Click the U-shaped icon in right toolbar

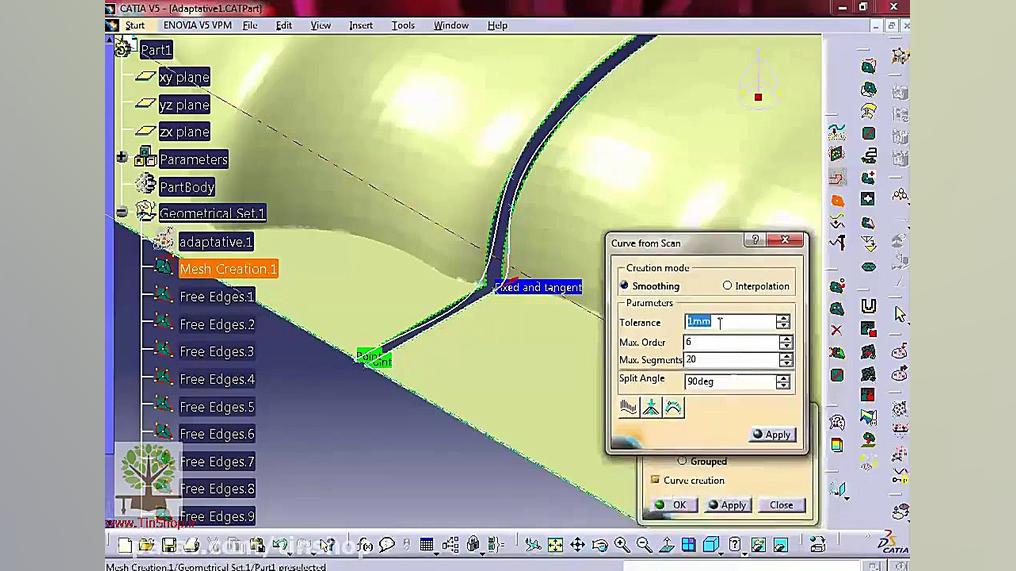(868, 306)
